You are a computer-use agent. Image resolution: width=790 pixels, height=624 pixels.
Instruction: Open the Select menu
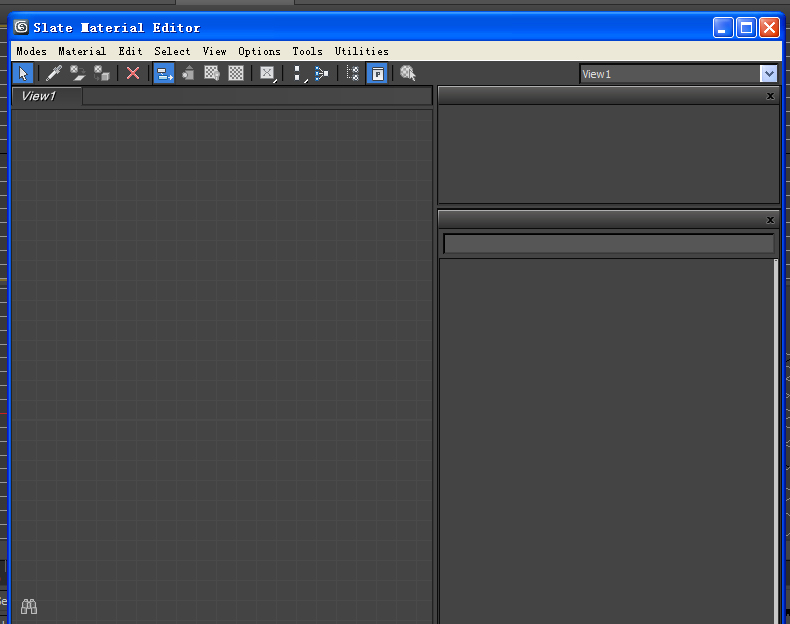click(x=172, y=51)
